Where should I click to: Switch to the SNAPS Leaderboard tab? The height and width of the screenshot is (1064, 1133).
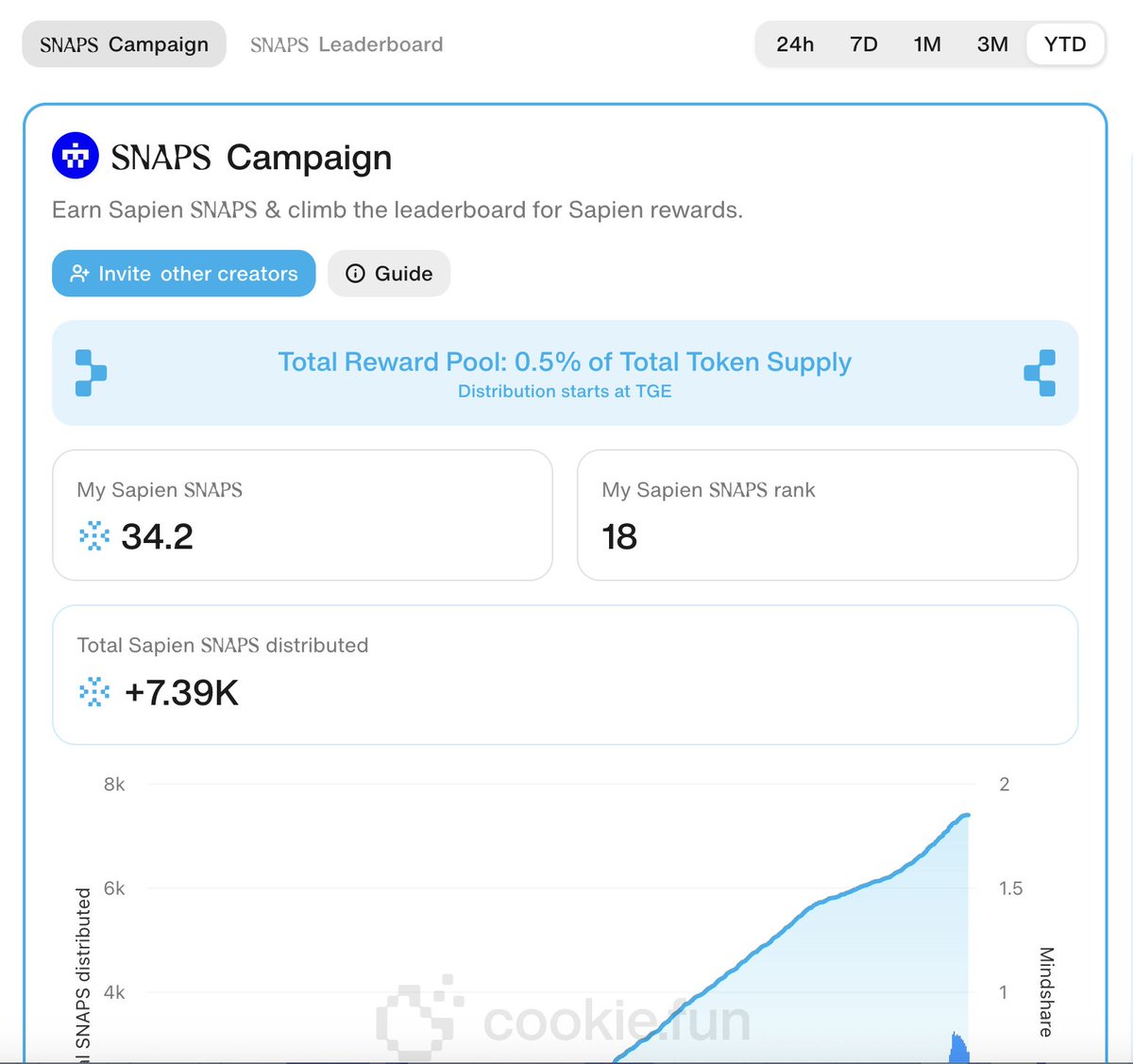coord(347,44)
